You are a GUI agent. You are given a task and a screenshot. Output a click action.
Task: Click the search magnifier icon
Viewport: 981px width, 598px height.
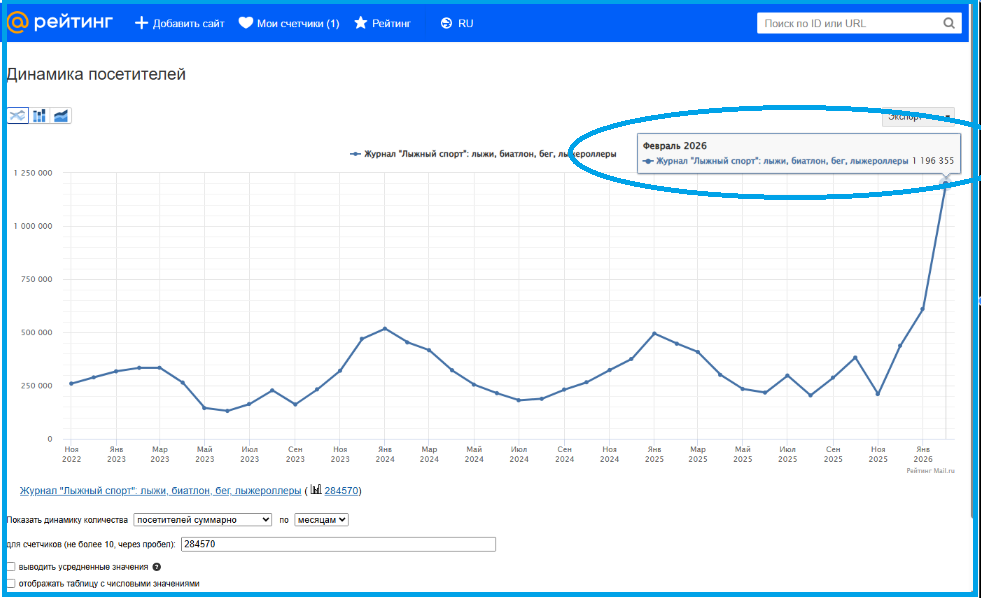(x=949, y=24)
